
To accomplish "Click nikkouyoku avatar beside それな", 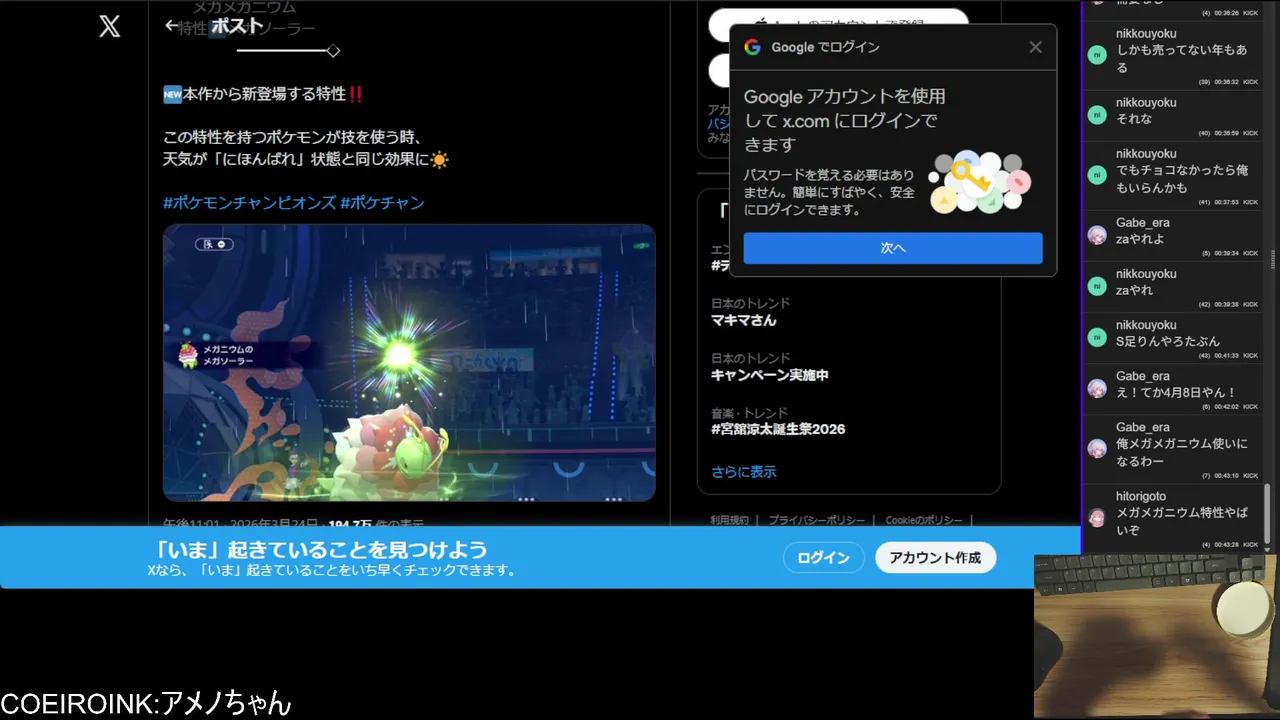I will pos(1097,114).
